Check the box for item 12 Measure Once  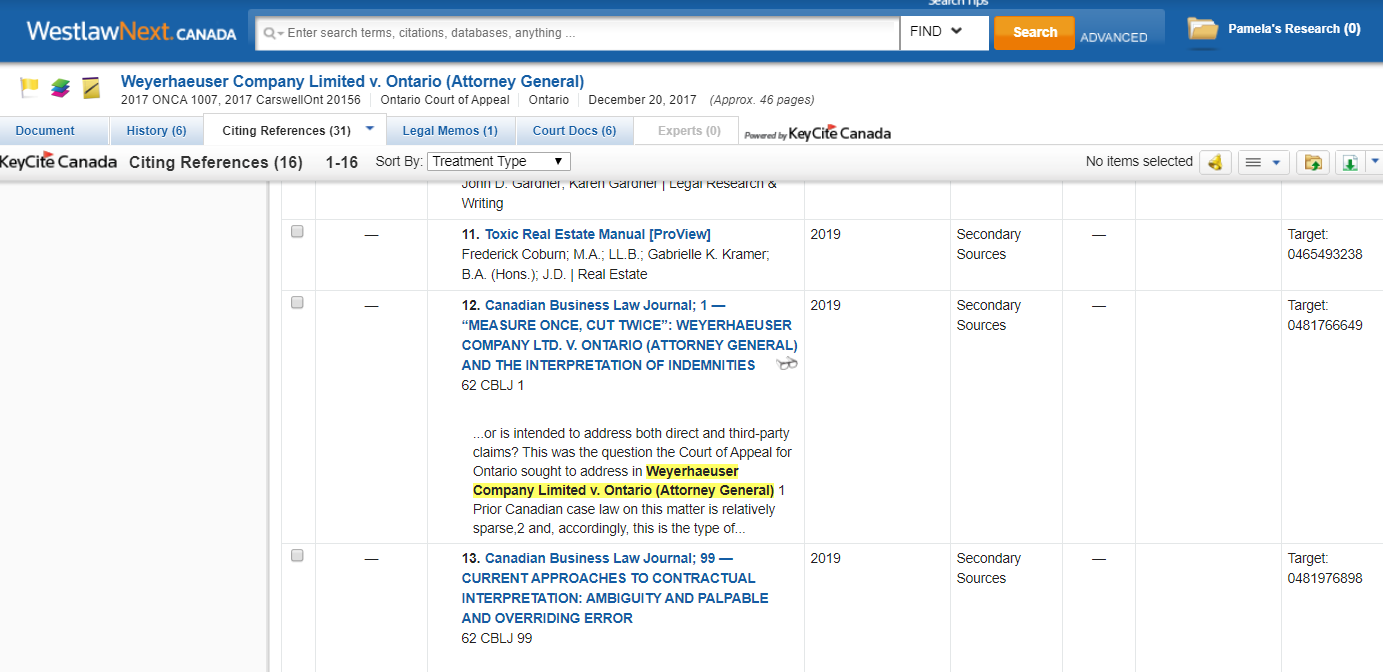pyautogui.click(x=297, y=302)
